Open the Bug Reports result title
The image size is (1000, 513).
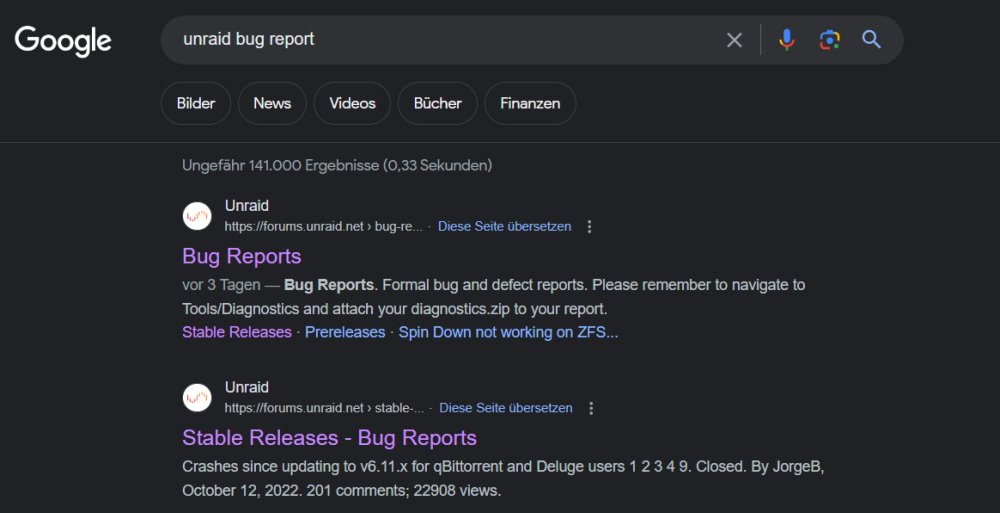click(242, 256)
